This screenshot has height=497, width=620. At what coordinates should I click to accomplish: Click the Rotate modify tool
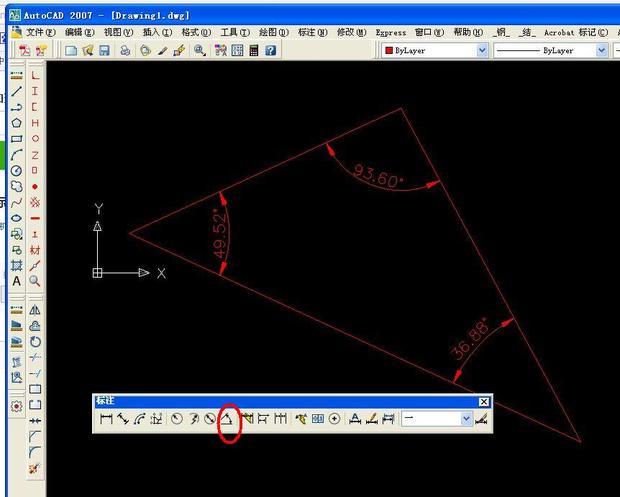tap(35, 342)
